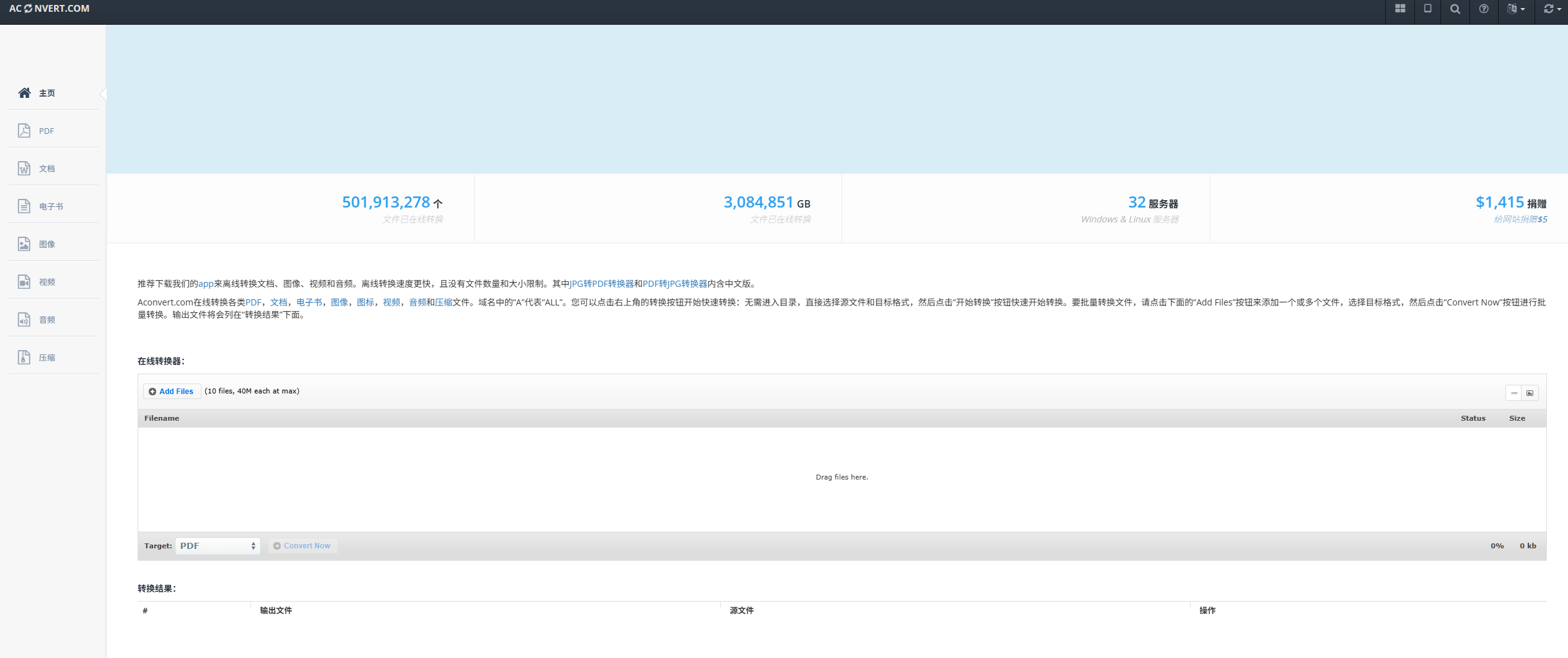Follow the JPG转PDF转换器 link
The image size is (1568, 658).
click(602, 284)
